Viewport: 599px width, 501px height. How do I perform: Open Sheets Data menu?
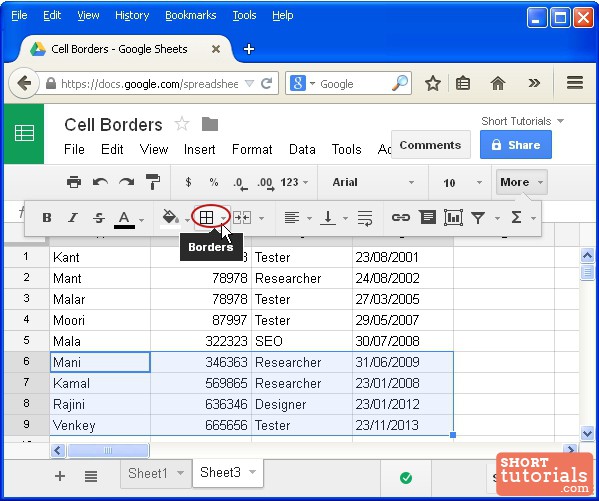pos(302,149)
